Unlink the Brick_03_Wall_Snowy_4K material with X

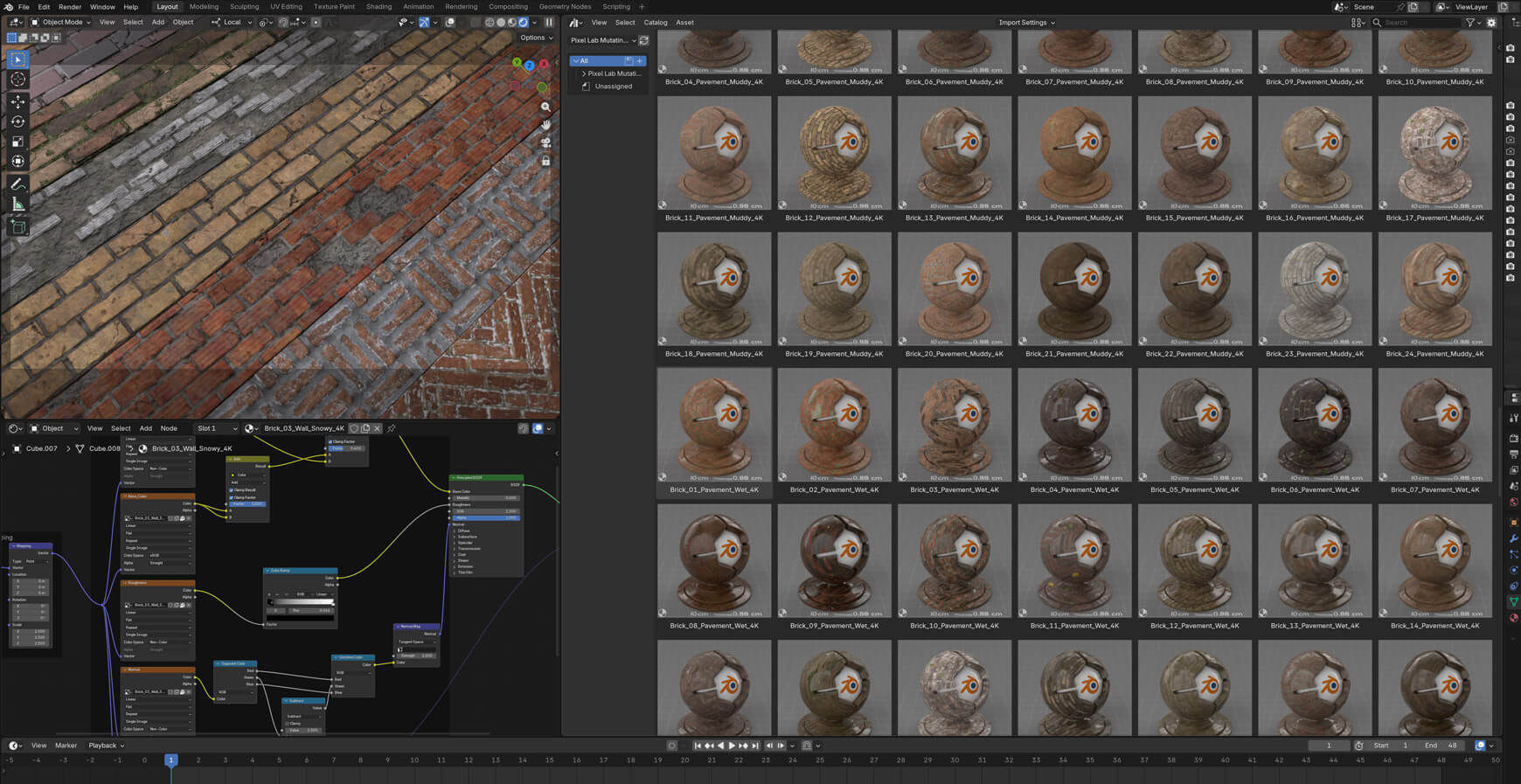tap(377, 428)
